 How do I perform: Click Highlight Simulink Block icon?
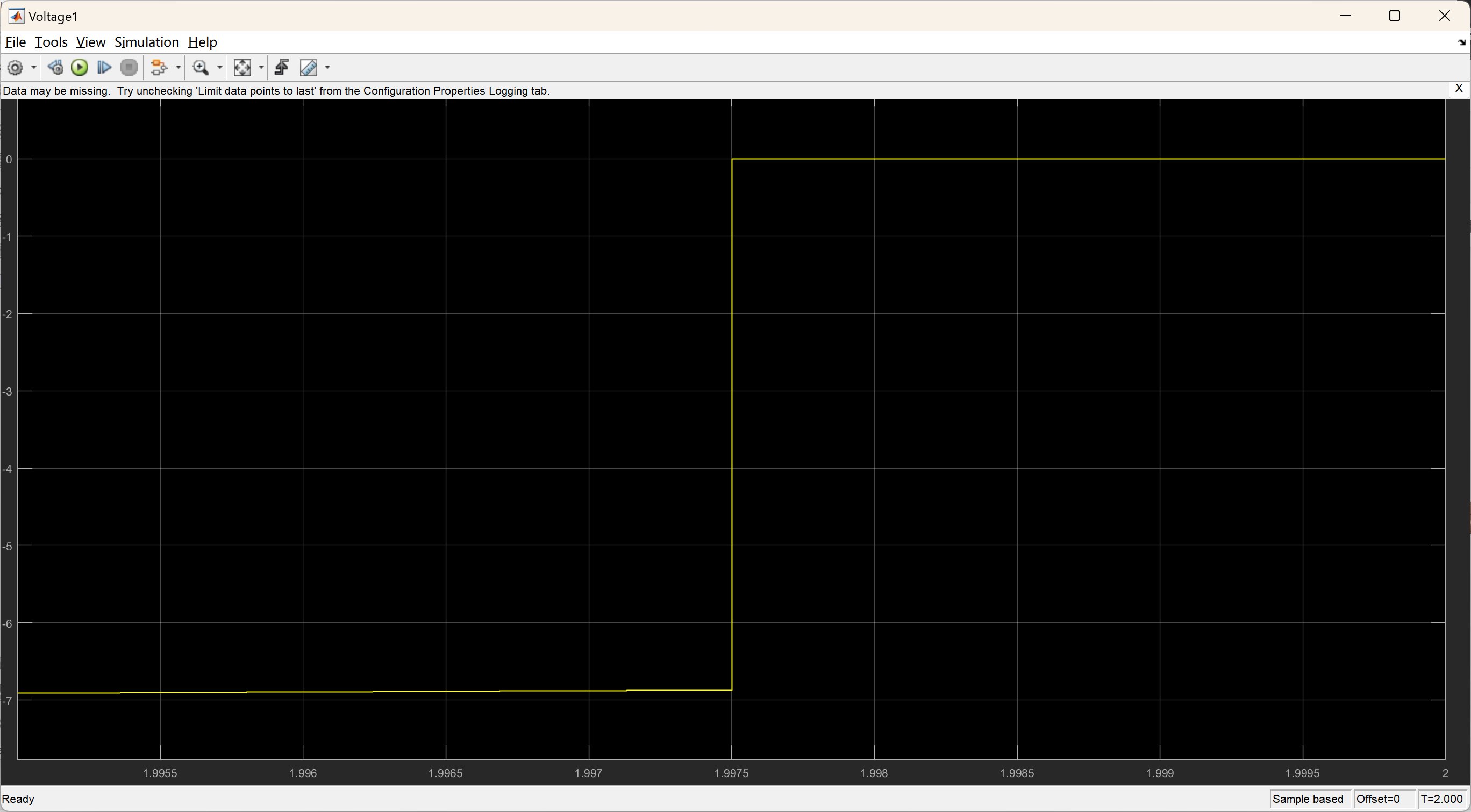click(159, 68)
